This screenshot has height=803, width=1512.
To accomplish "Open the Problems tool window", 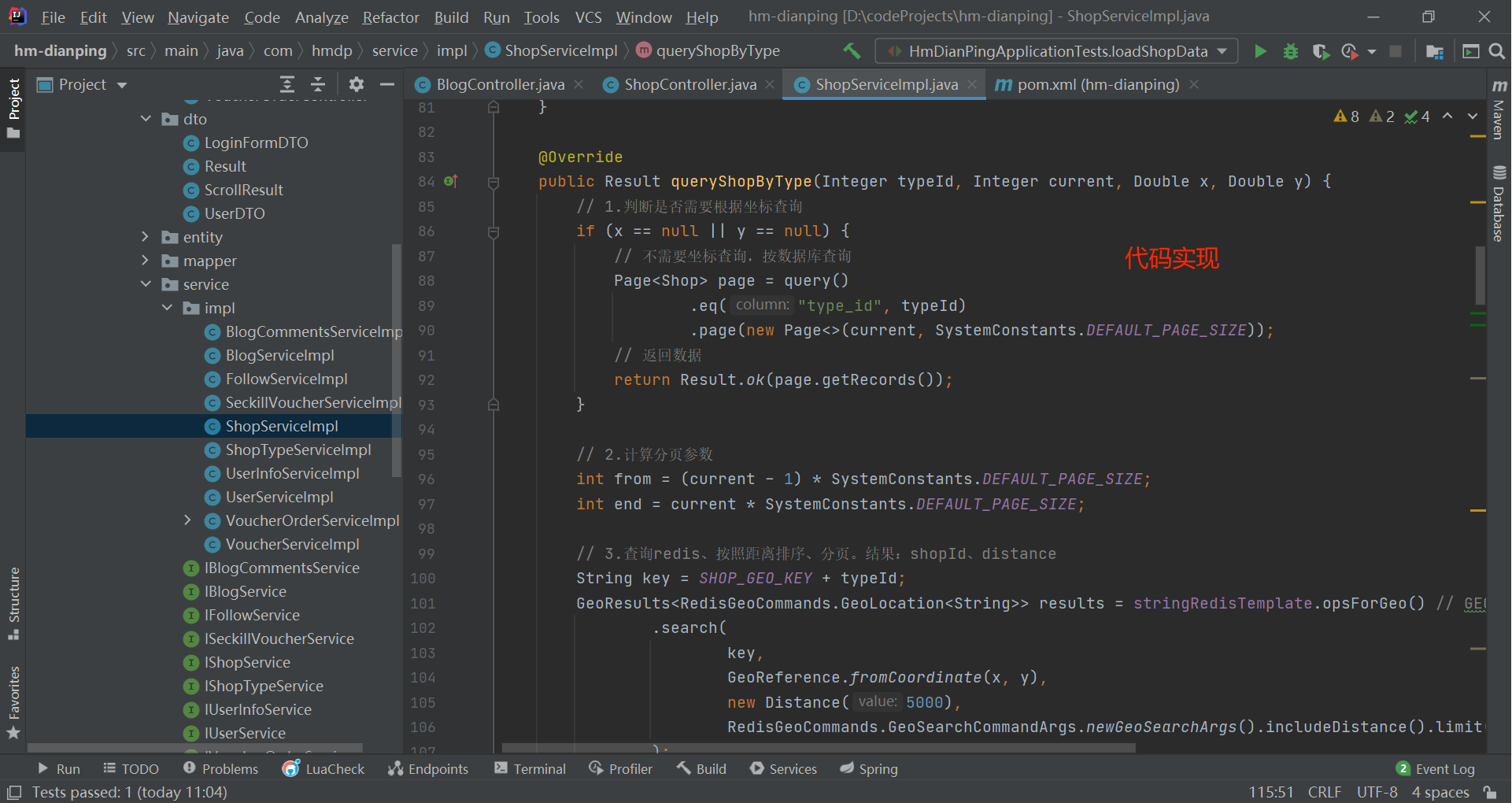I will click(x=220, y=769).
